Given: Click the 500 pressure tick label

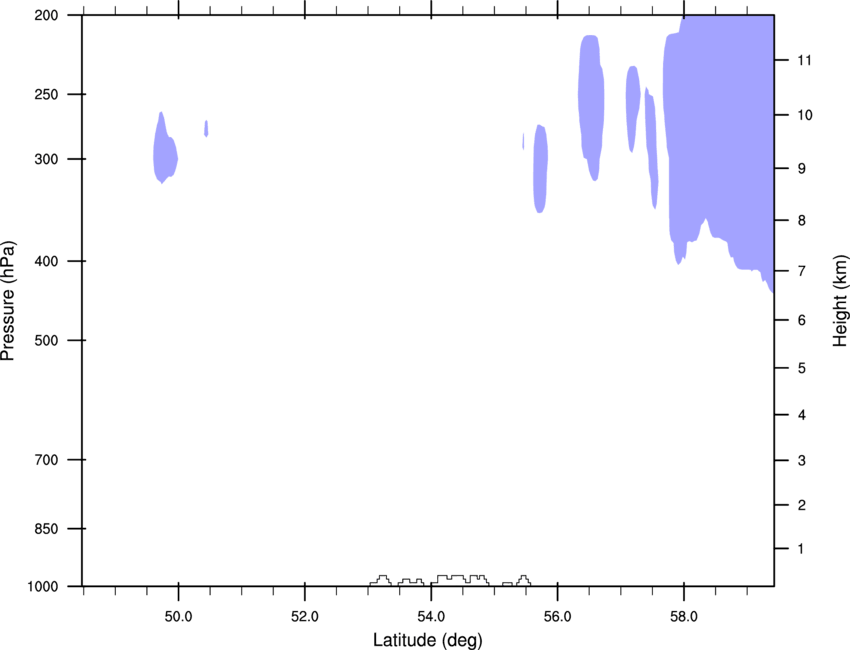Looking at the screenshot, I should 46,340.
